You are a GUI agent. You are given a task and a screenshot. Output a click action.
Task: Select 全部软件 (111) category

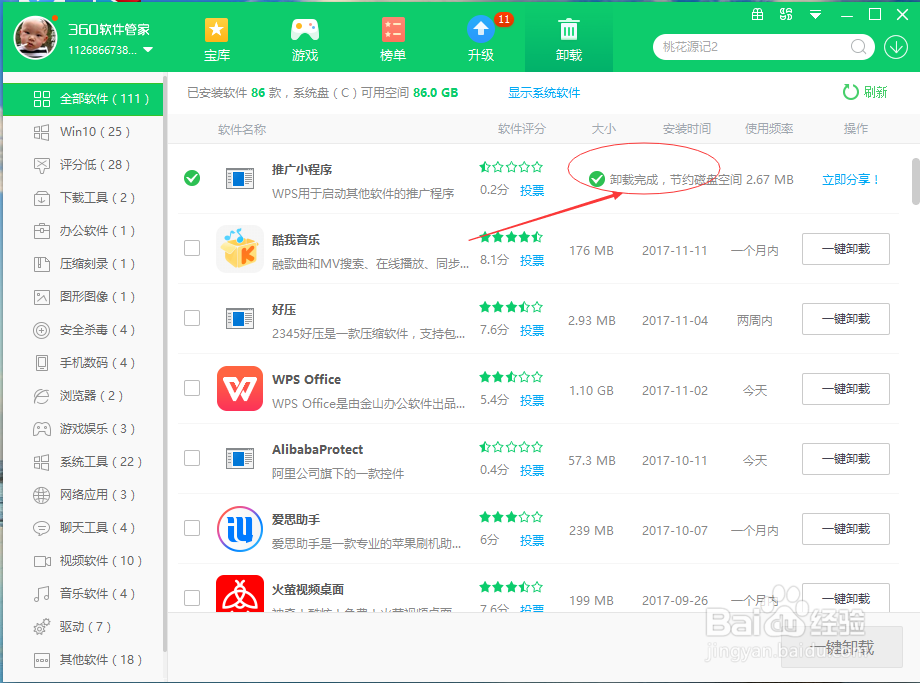click(x=83, y=99)
